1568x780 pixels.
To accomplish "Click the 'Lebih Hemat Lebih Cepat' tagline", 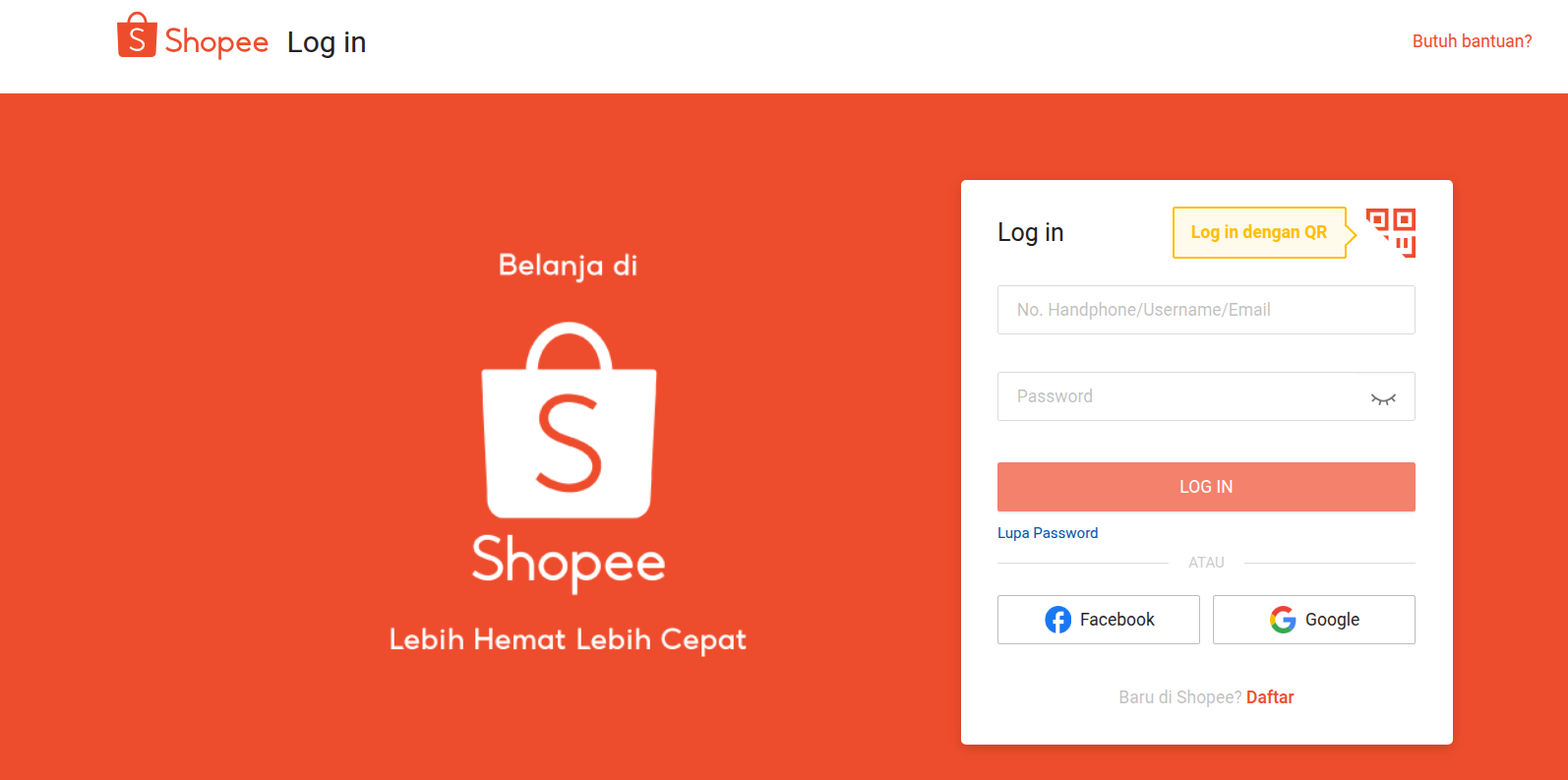I will click(569, 640).
